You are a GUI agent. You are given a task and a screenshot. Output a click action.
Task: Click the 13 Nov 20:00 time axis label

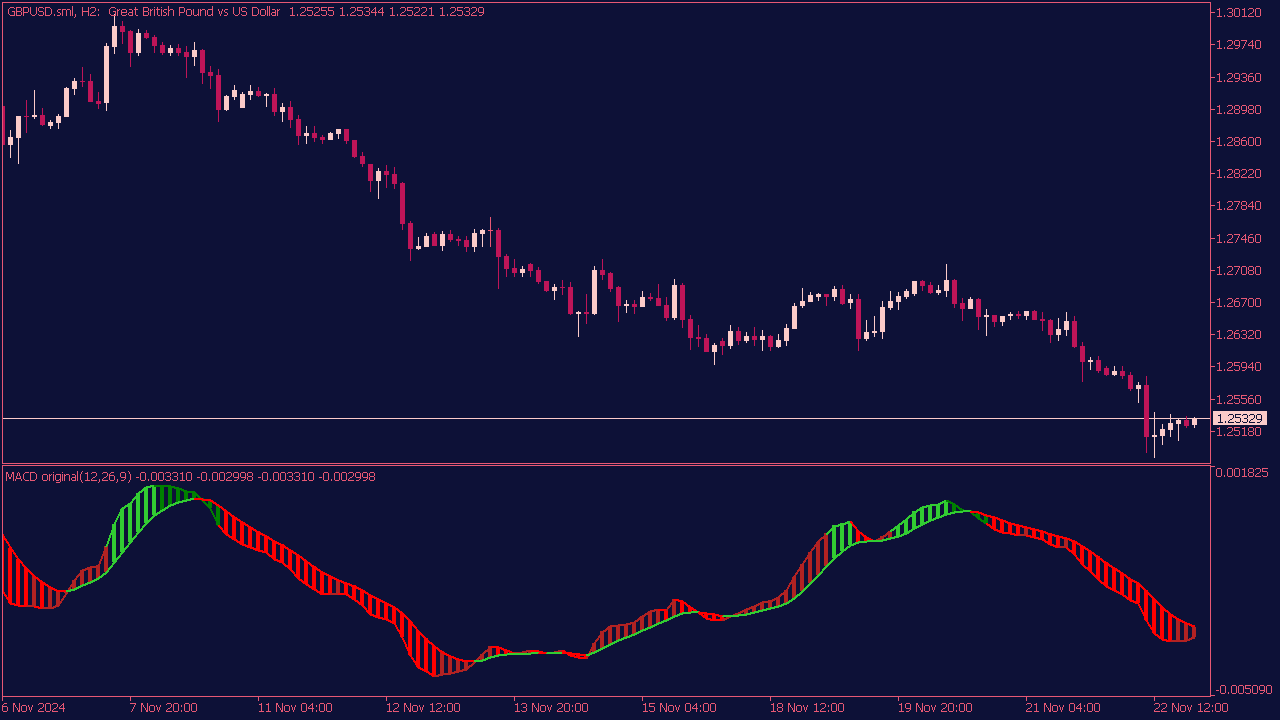(x=551, y=707)
